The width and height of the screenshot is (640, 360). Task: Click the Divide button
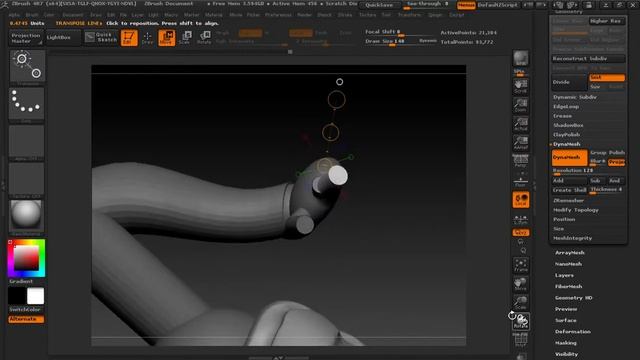(x=569, y=82)
